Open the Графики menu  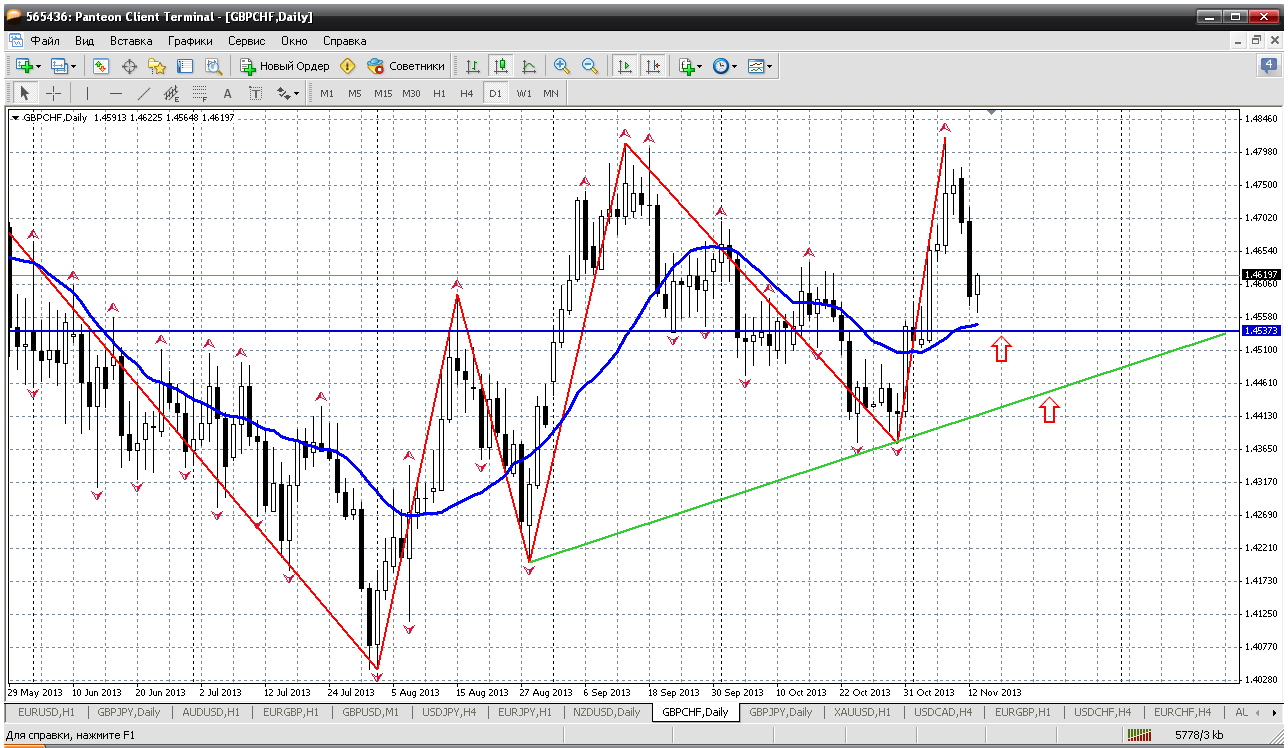click(x=190, y=41)
